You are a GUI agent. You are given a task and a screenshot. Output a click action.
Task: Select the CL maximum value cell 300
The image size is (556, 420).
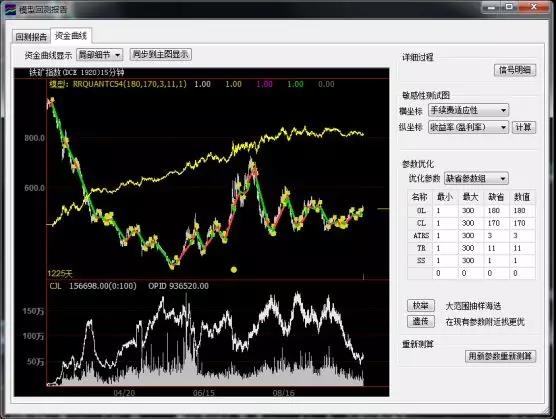click(471, 223)
